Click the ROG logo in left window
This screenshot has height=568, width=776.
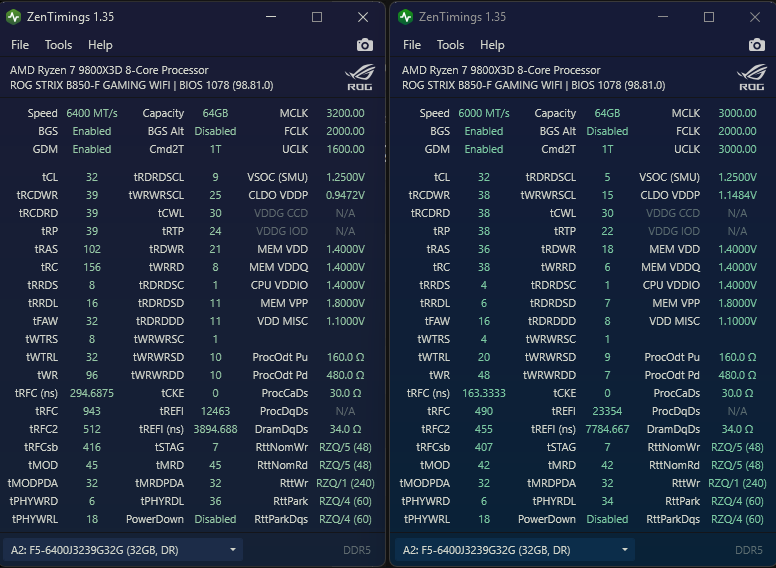pyautogui.click(x=360, y=78)
